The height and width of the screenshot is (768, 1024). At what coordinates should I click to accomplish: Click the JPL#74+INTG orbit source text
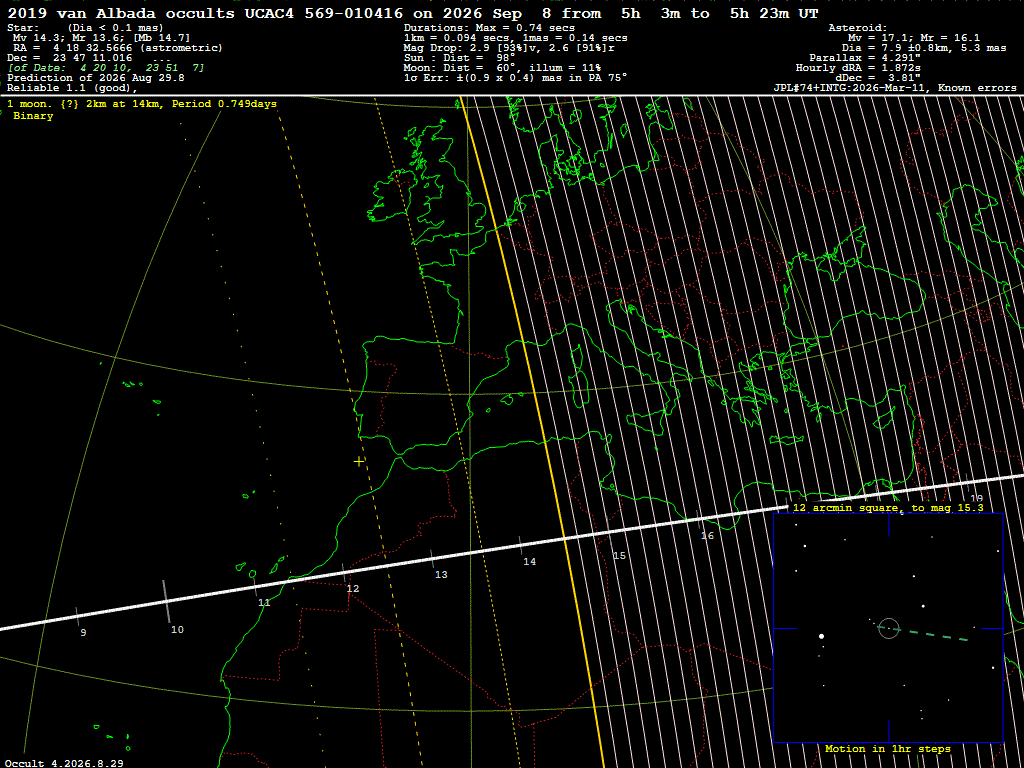tap(895, 88)
